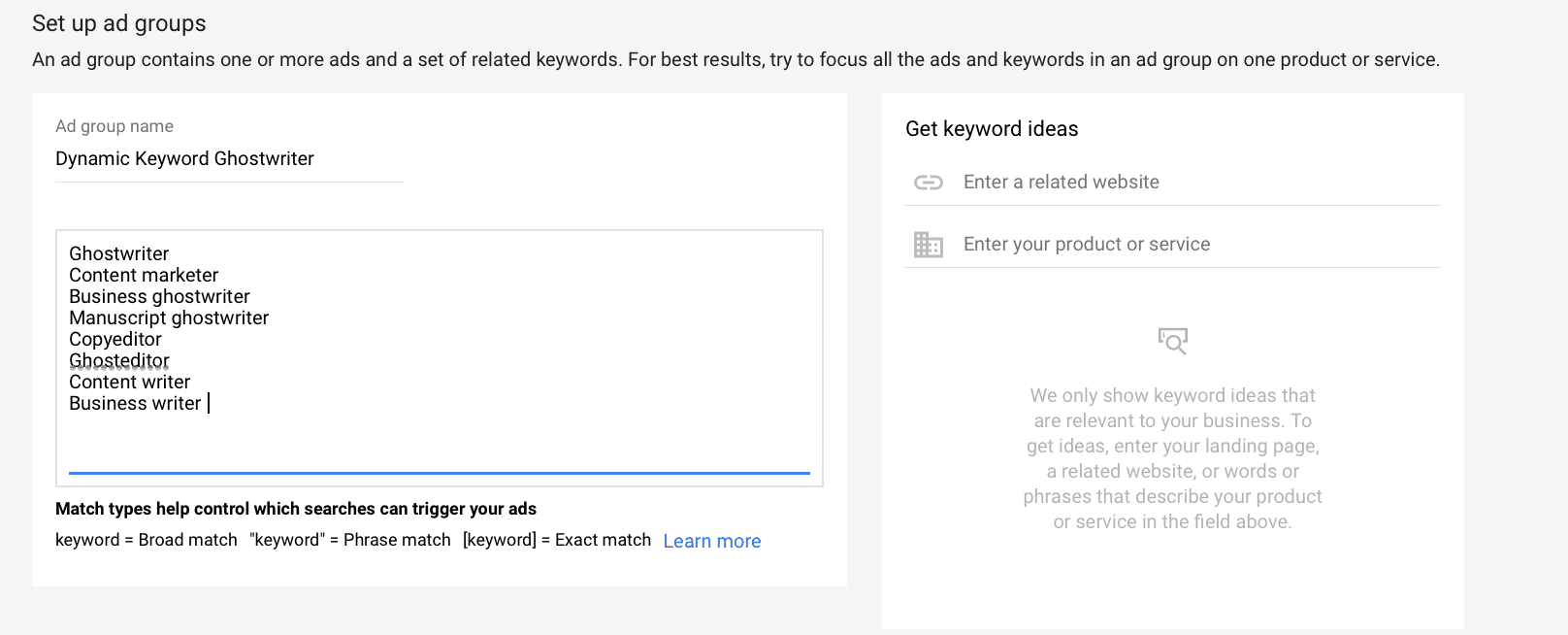The width and height of the screenshot is (1568, 635).
Task: Click the keyword search magnifier icon
Action: (1173, 341)
